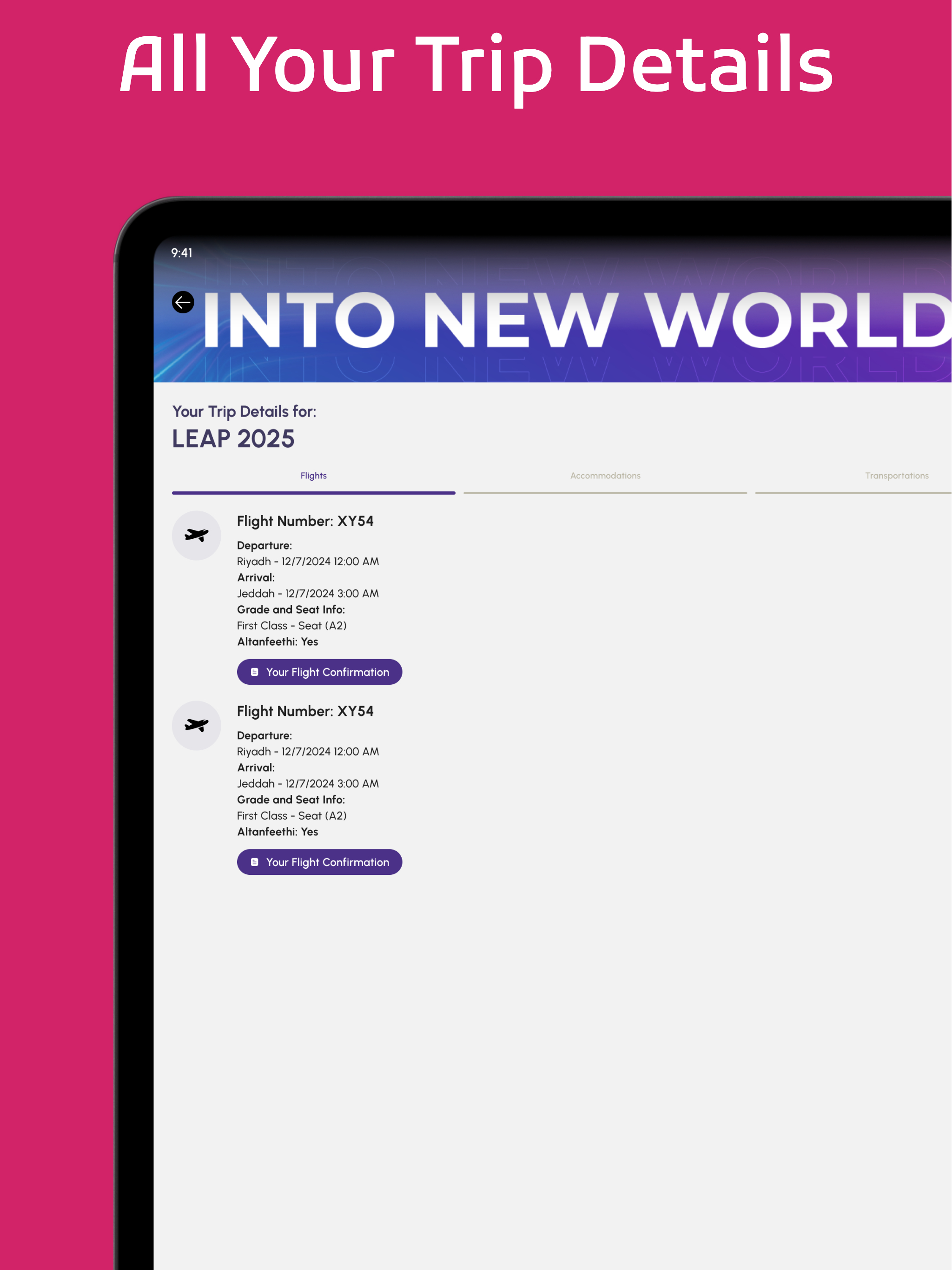Click the airplane icon of the first flight
Viewport: 952px width, 1270px height.
[196, 535]
